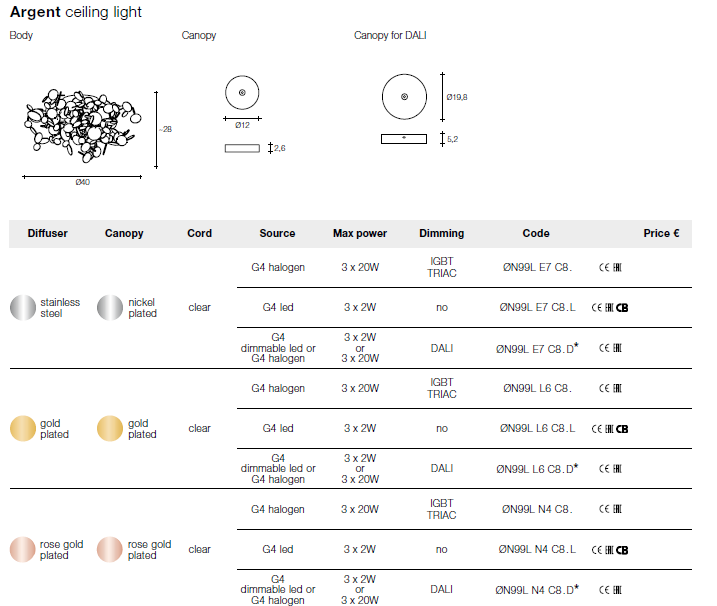Click the CE mark in ØN99L N4 C8. row
717x606 pixels.
[604, 509]
